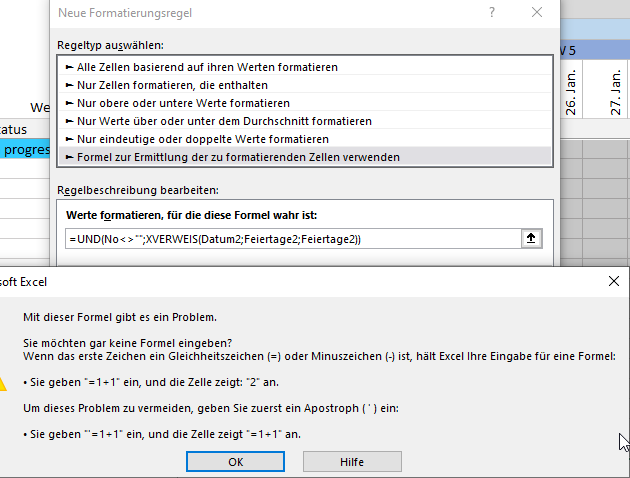Select 'Nur obere oder untere Werte formatieren'

(305, 103)
